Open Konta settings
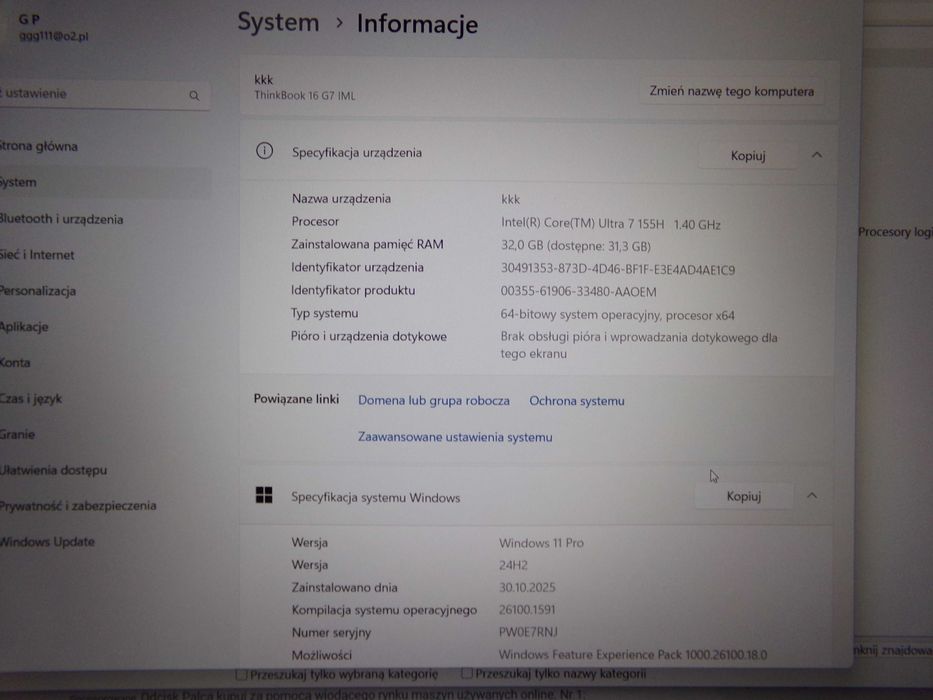The image size is (933, 700). (x=104, y=362)
